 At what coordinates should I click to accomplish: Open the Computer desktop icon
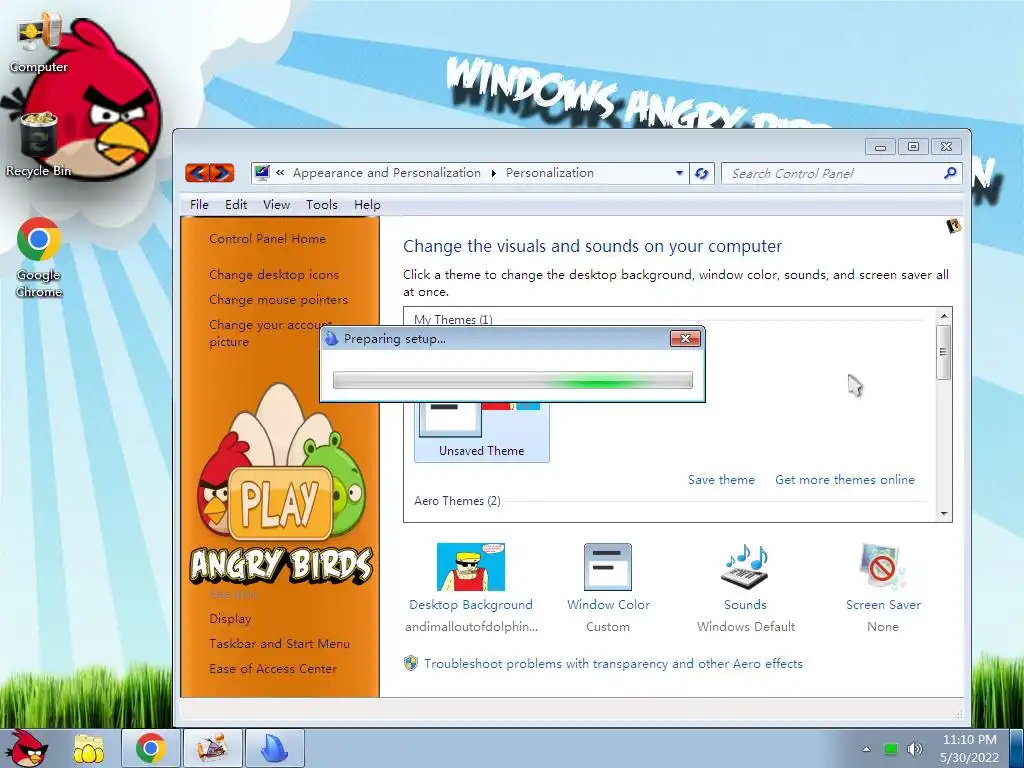pos(39,40)
